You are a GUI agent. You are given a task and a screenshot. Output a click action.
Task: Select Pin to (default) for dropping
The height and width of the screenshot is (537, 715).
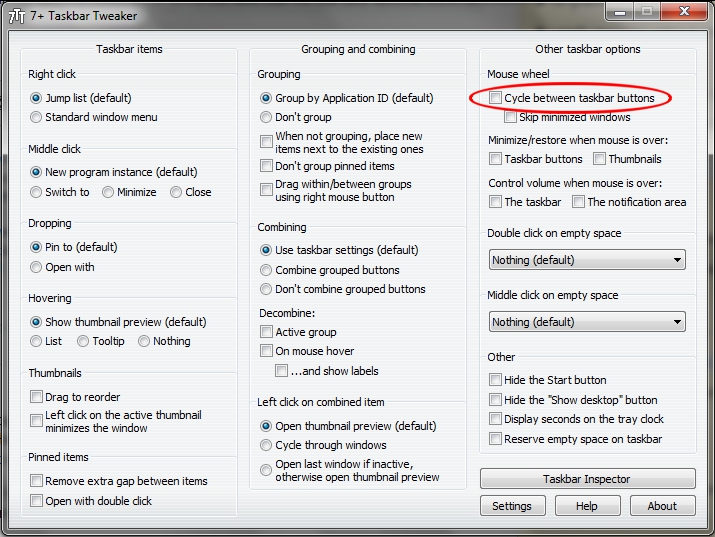(36, 247)
